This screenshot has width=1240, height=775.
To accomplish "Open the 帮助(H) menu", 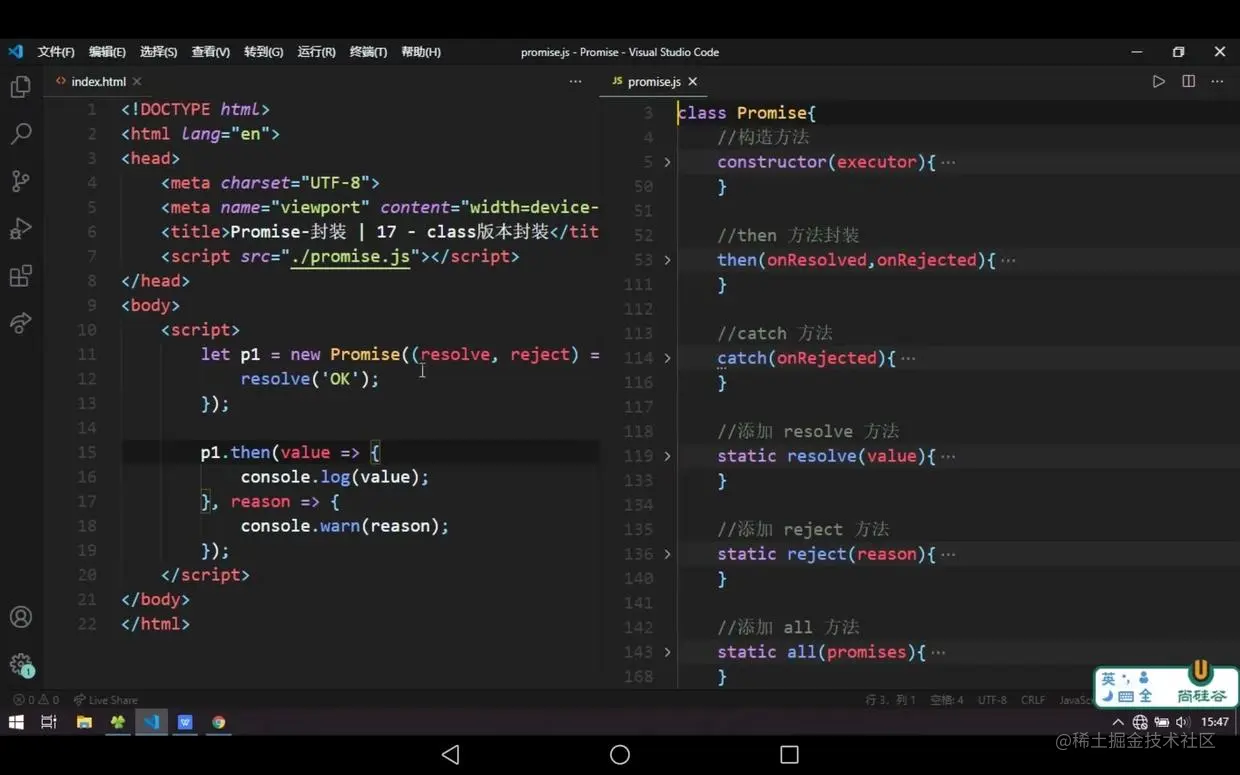I will (x=420, y=52).
